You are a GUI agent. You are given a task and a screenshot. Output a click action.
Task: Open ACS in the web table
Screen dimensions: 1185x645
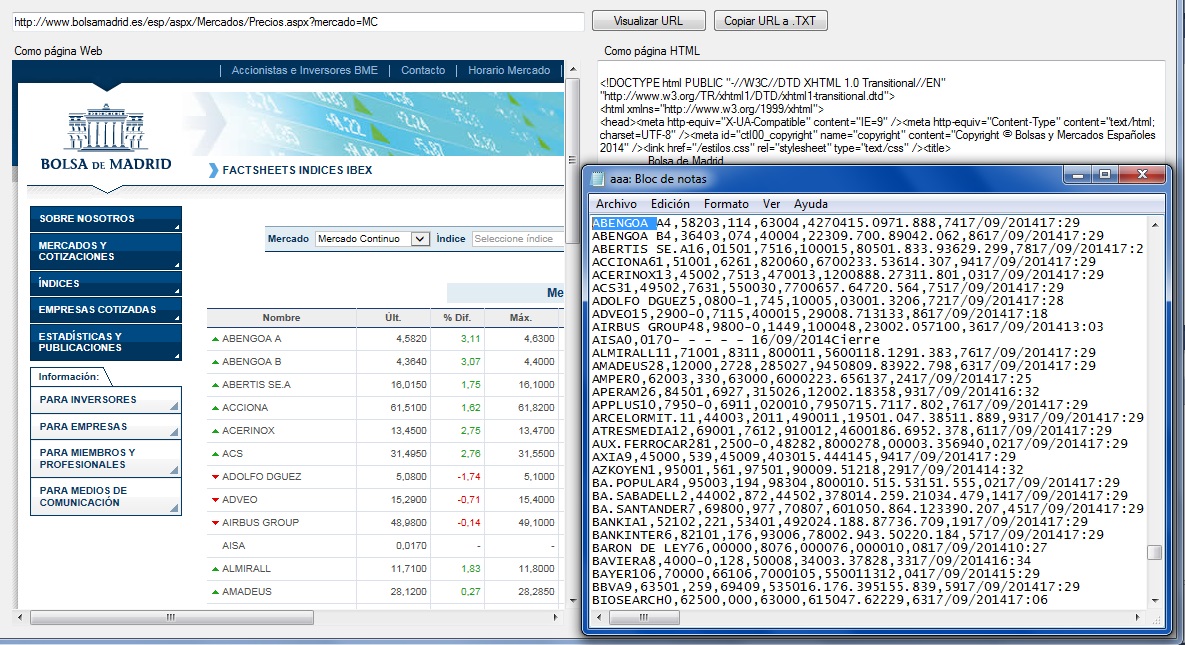point(232,454)
